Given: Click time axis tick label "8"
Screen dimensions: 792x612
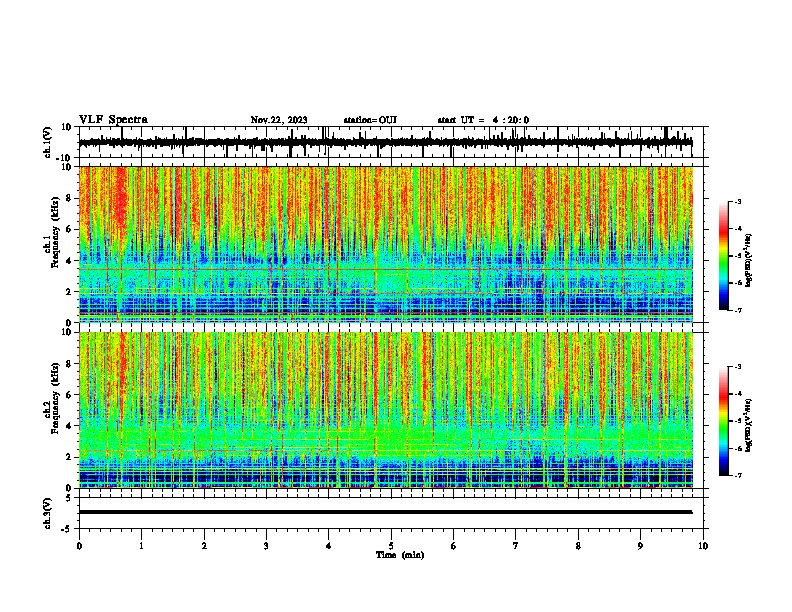Looking at the screenshot, I should (x=578, y=546).
